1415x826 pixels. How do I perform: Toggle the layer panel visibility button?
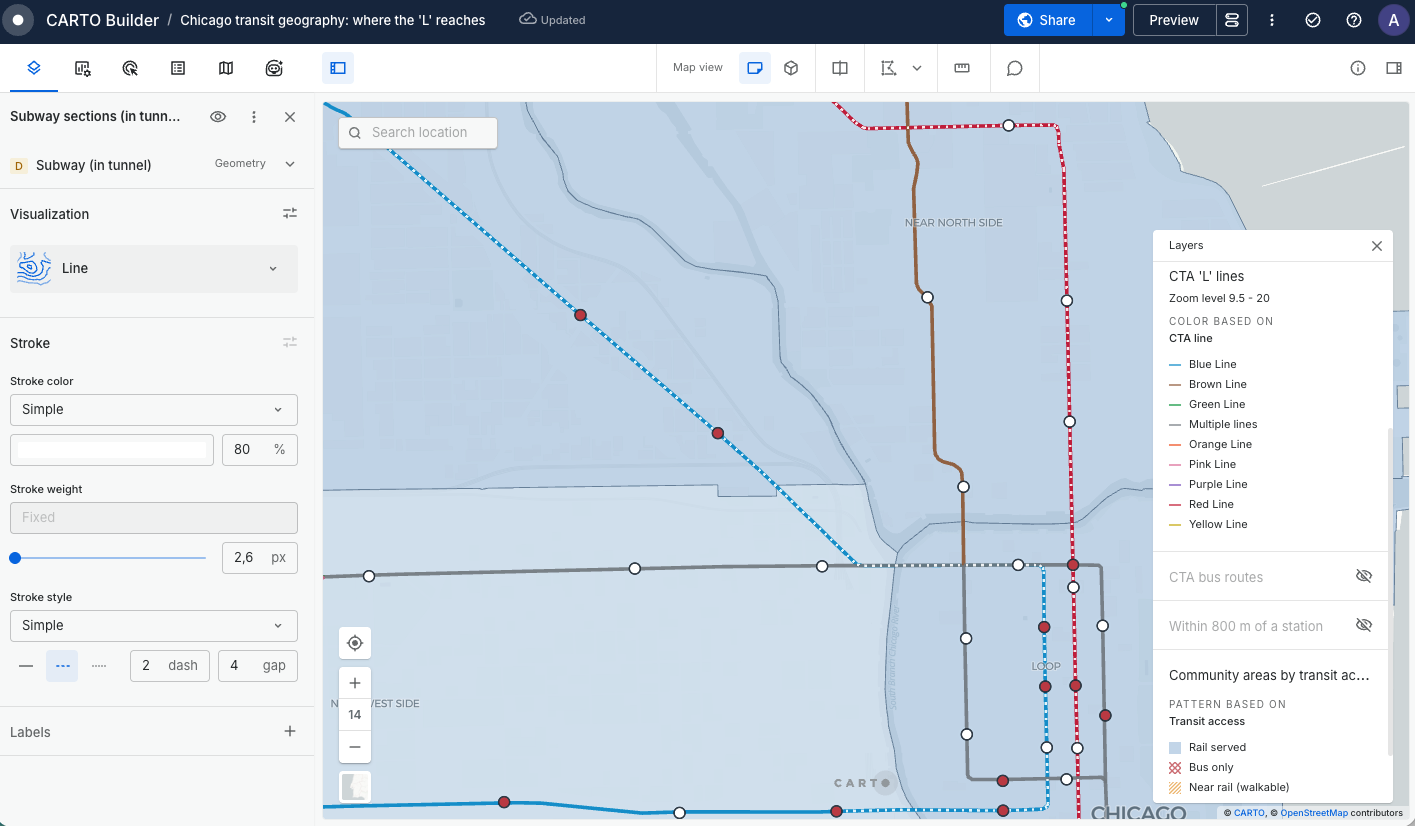[x=338, y=68]
